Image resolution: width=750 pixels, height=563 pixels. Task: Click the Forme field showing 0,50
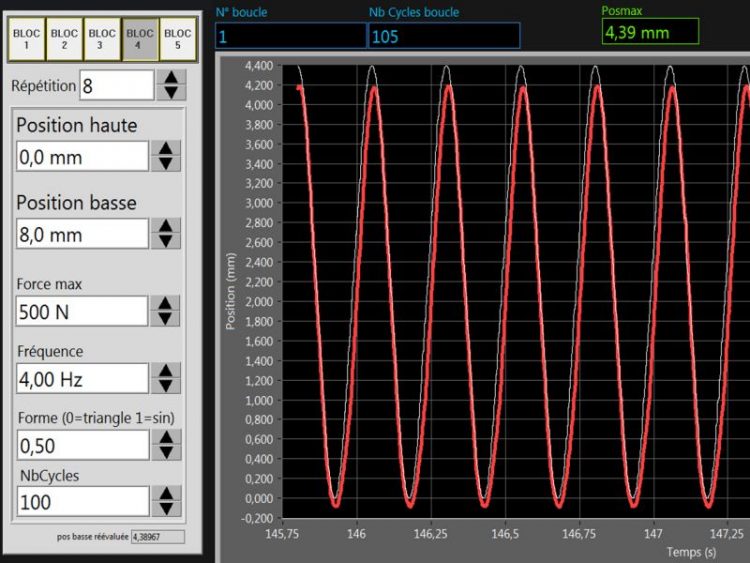(x=83, y=445)
